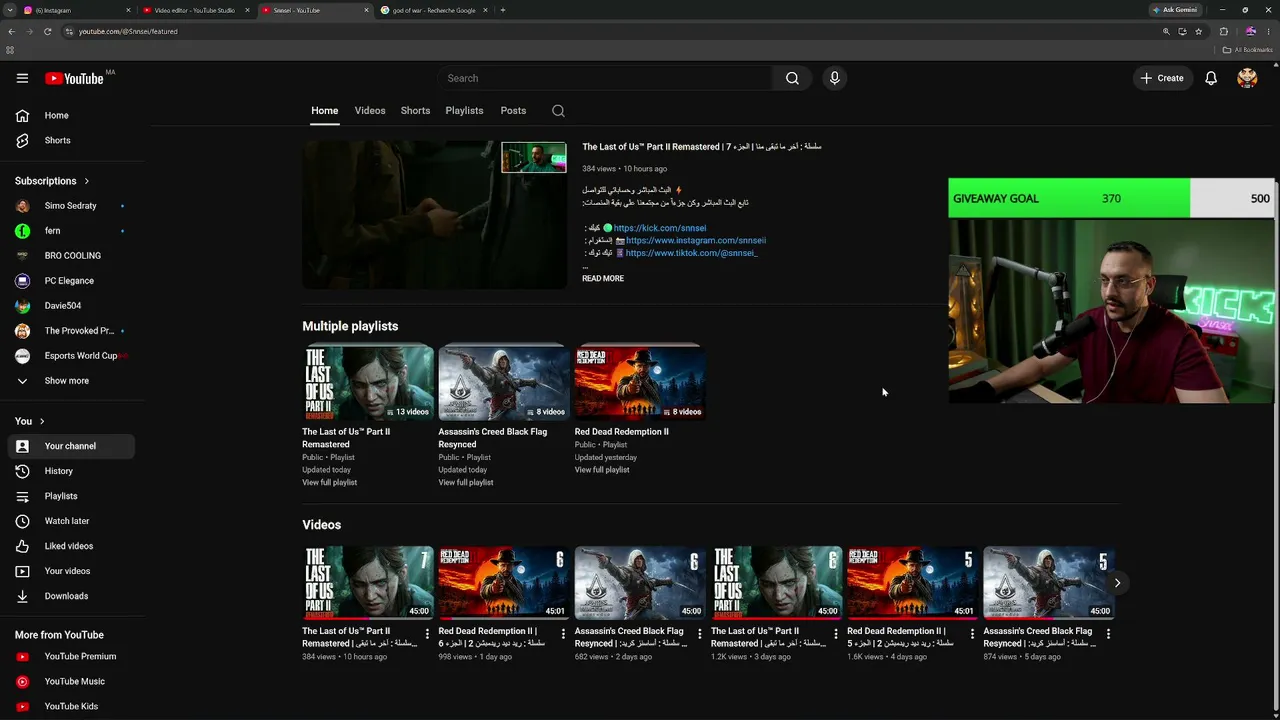The height and width of the screenshot is (720, 1280).
Task: Click the browser address bar URL
Action: click(x=128, y=31)
